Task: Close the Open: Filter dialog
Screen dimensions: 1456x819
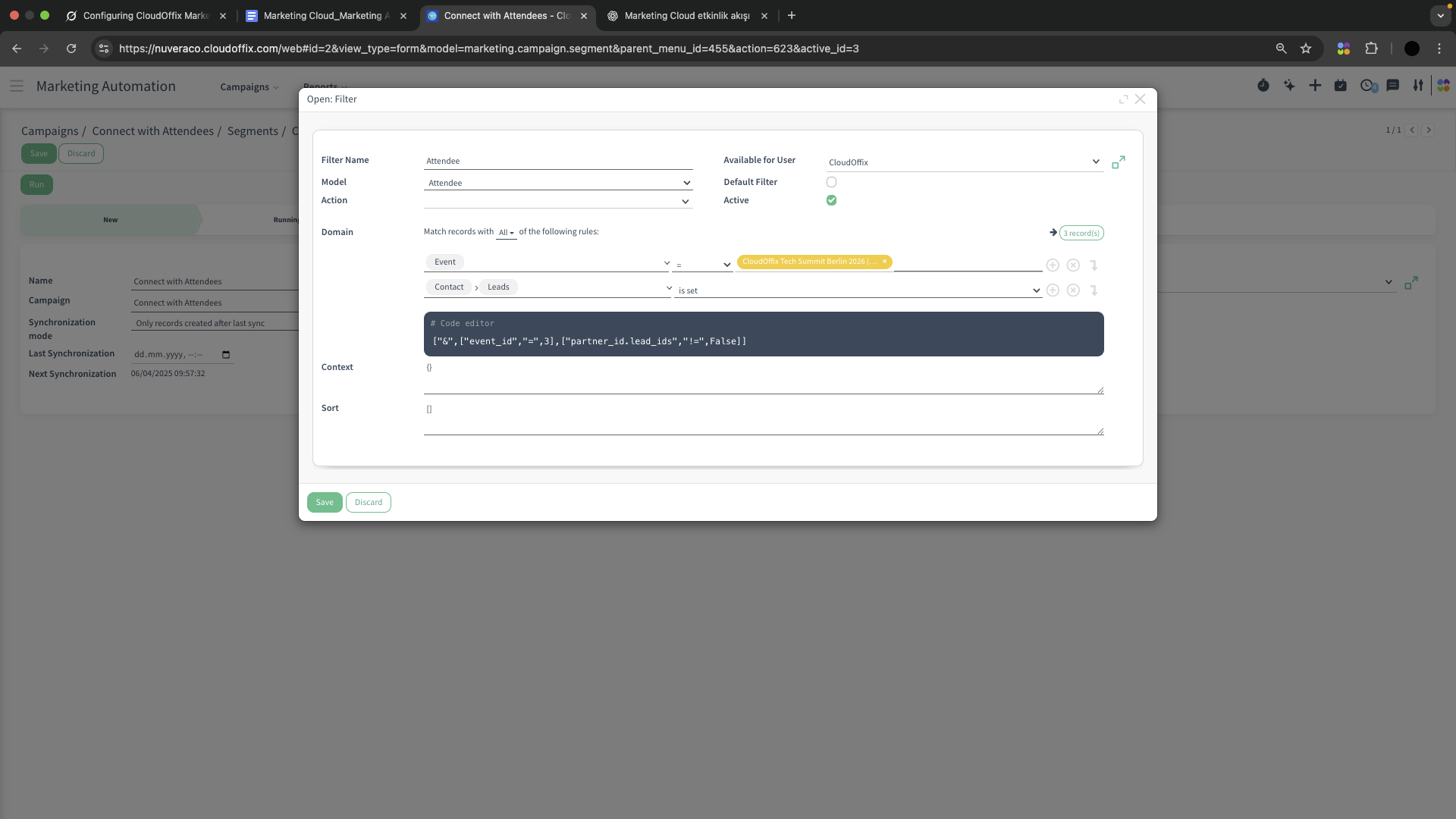Action: (x=1140, y=99)
